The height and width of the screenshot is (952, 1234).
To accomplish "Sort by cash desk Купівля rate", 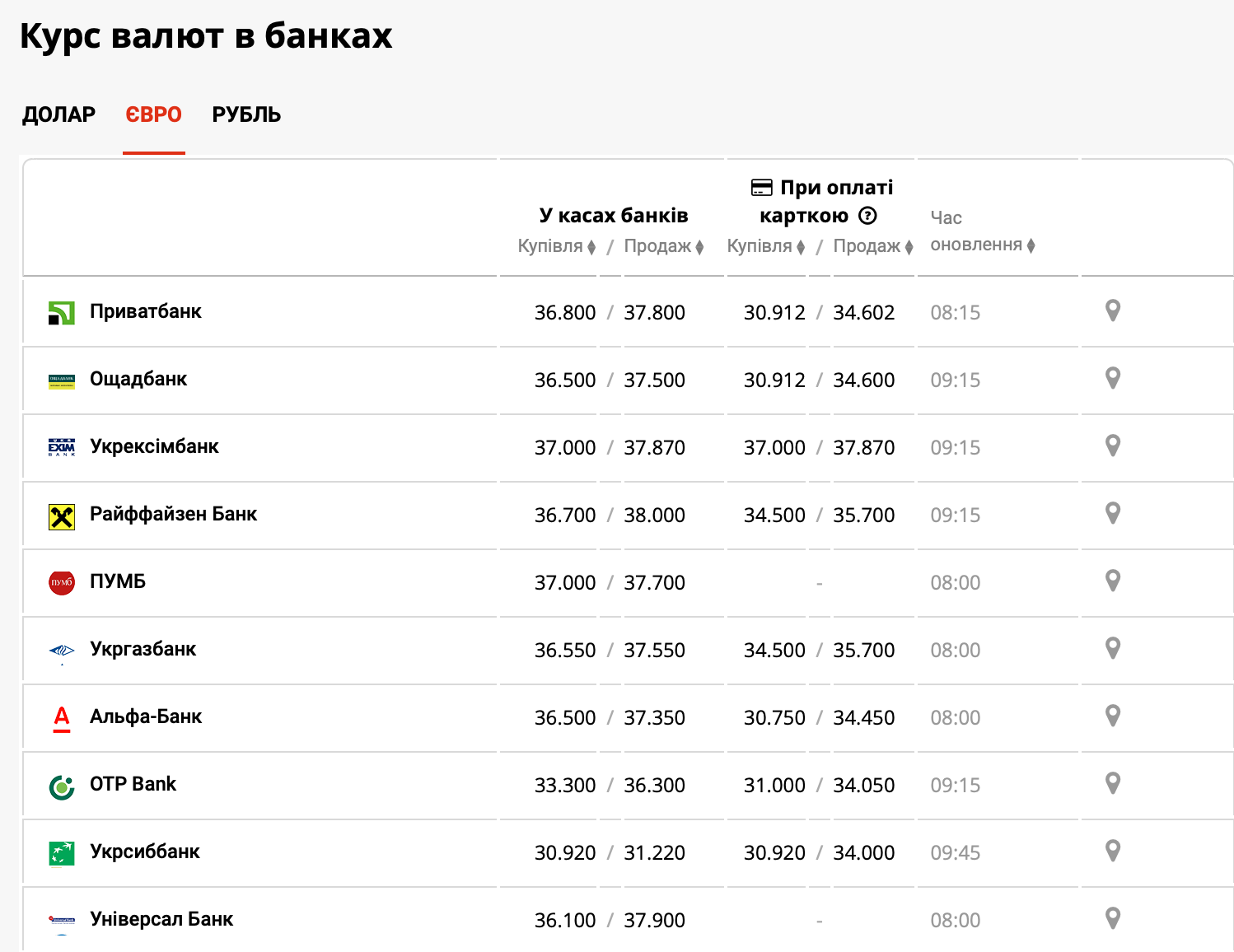I will point(556,246).
